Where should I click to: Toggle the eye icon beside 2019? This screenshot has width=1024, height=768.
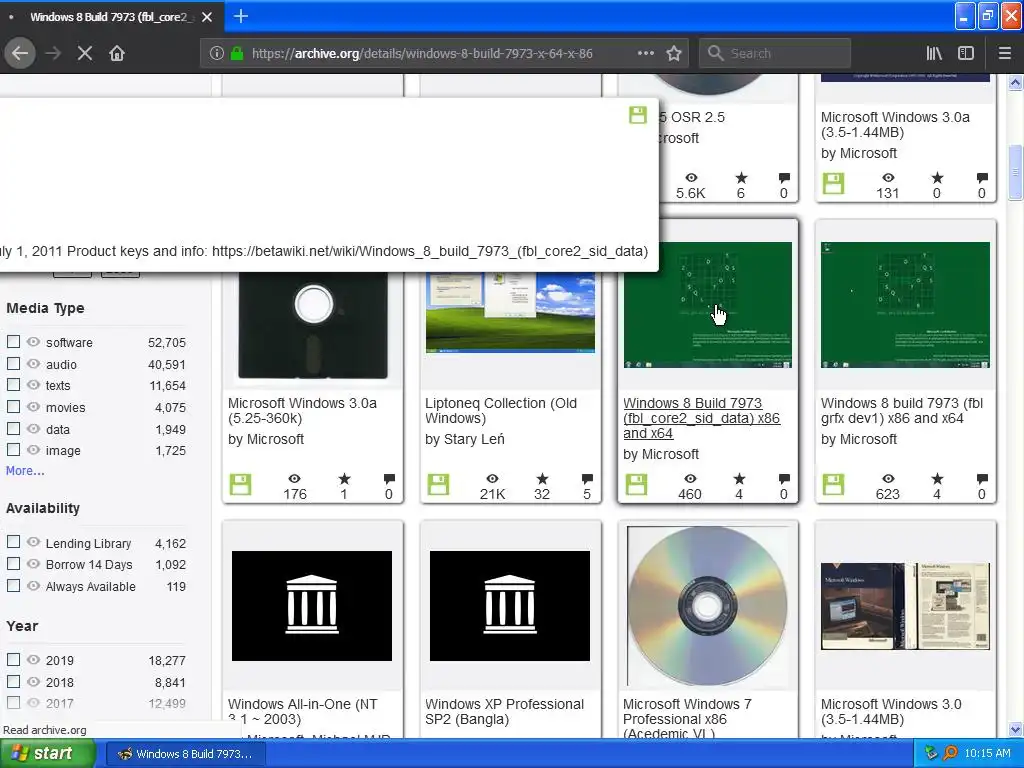(x=33, y=660)
